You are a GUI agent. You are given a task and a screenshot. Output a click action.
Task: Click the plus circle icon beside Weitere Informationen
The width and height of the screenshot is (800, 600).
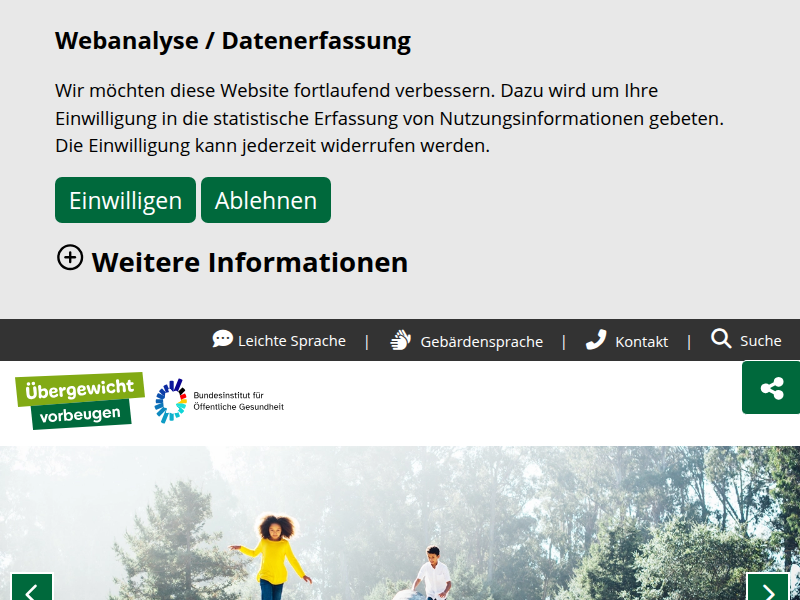(x=70, y=257)
